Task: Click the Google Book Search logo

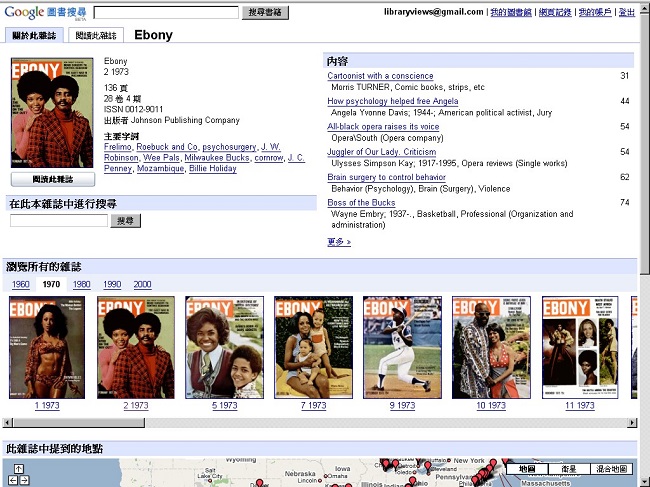Action: [45, 13]
